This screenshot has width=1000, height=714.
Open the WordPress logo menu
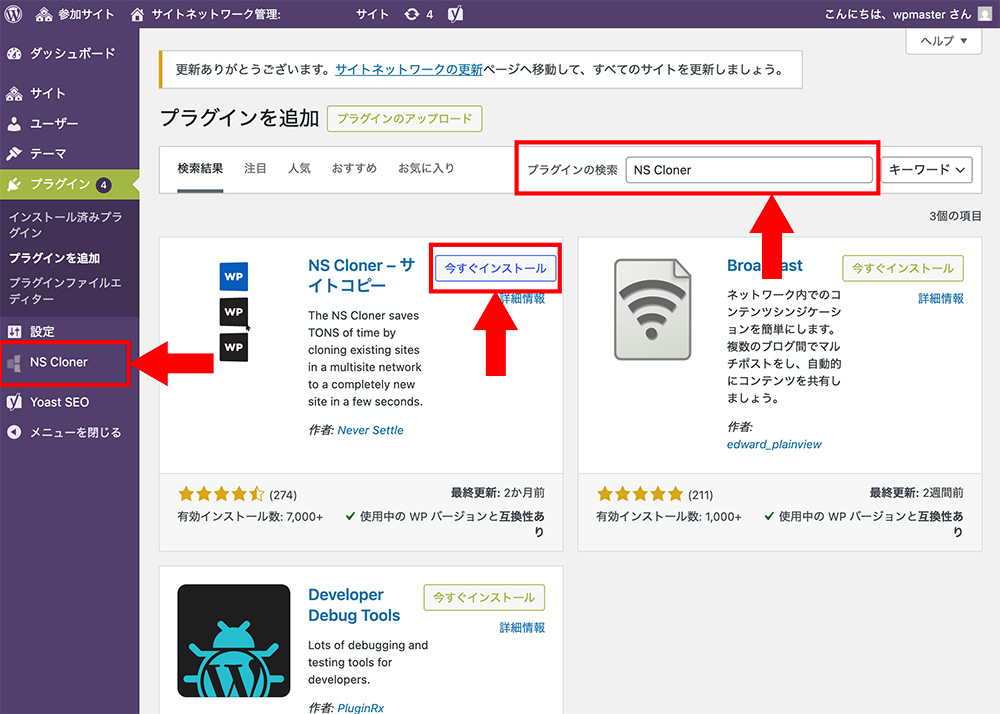pos(13,14)
